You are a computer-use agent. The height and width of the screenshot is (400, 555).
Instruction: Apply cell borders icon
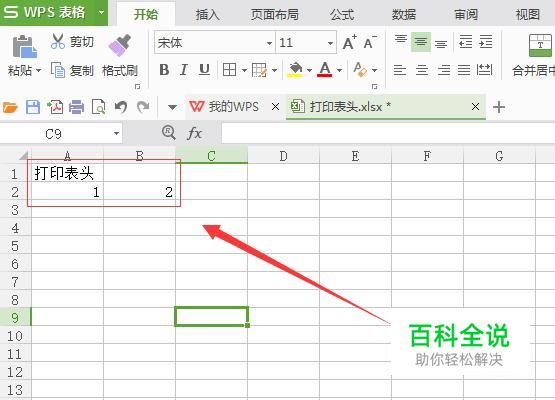coord(229,70)
